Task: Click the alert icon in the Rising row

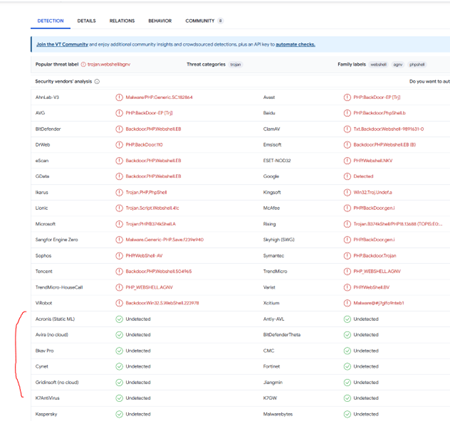Action: tap(347, 224)
